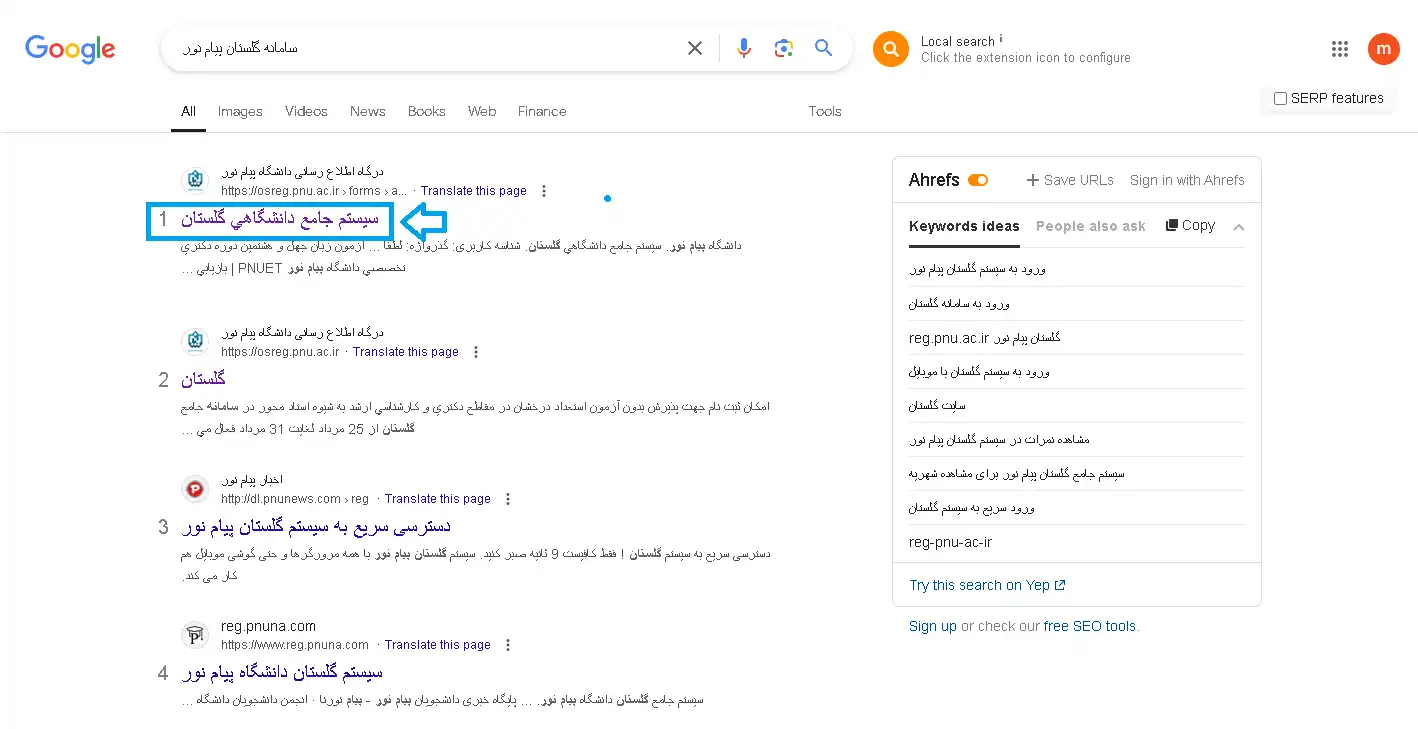This screenshot has width=1418, height=729.
Task: Open the account avatar 'm'
Action: 1384,48
